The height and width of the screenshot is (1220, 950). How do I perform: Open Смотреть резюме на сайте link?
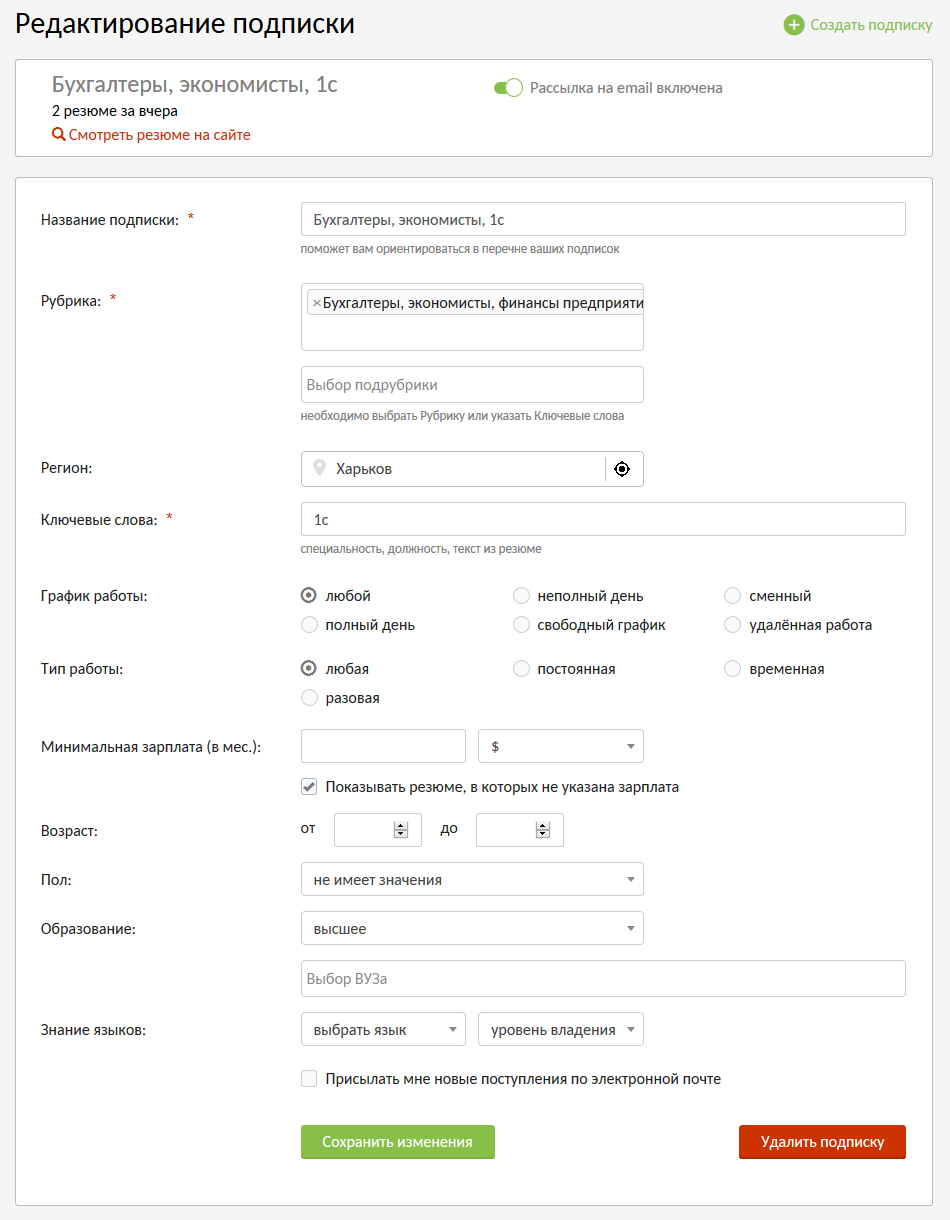coord(159,135)
